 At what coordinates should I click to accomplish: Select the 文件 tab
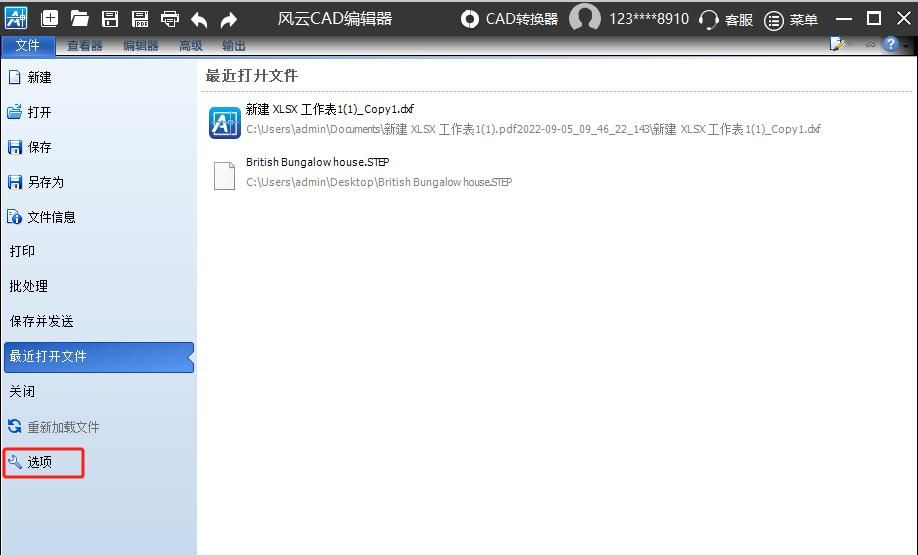coord(28,45)
